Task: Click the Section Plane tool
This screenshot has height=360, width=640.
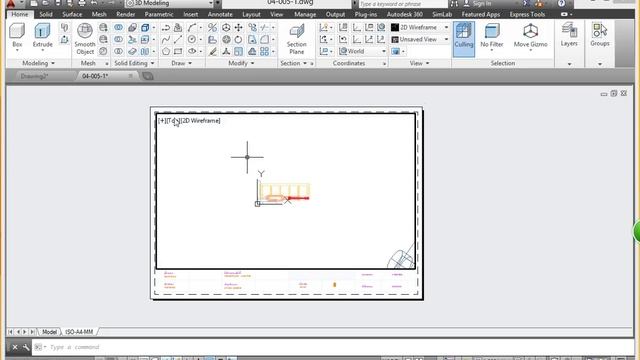Action: (x=297, y=39)
